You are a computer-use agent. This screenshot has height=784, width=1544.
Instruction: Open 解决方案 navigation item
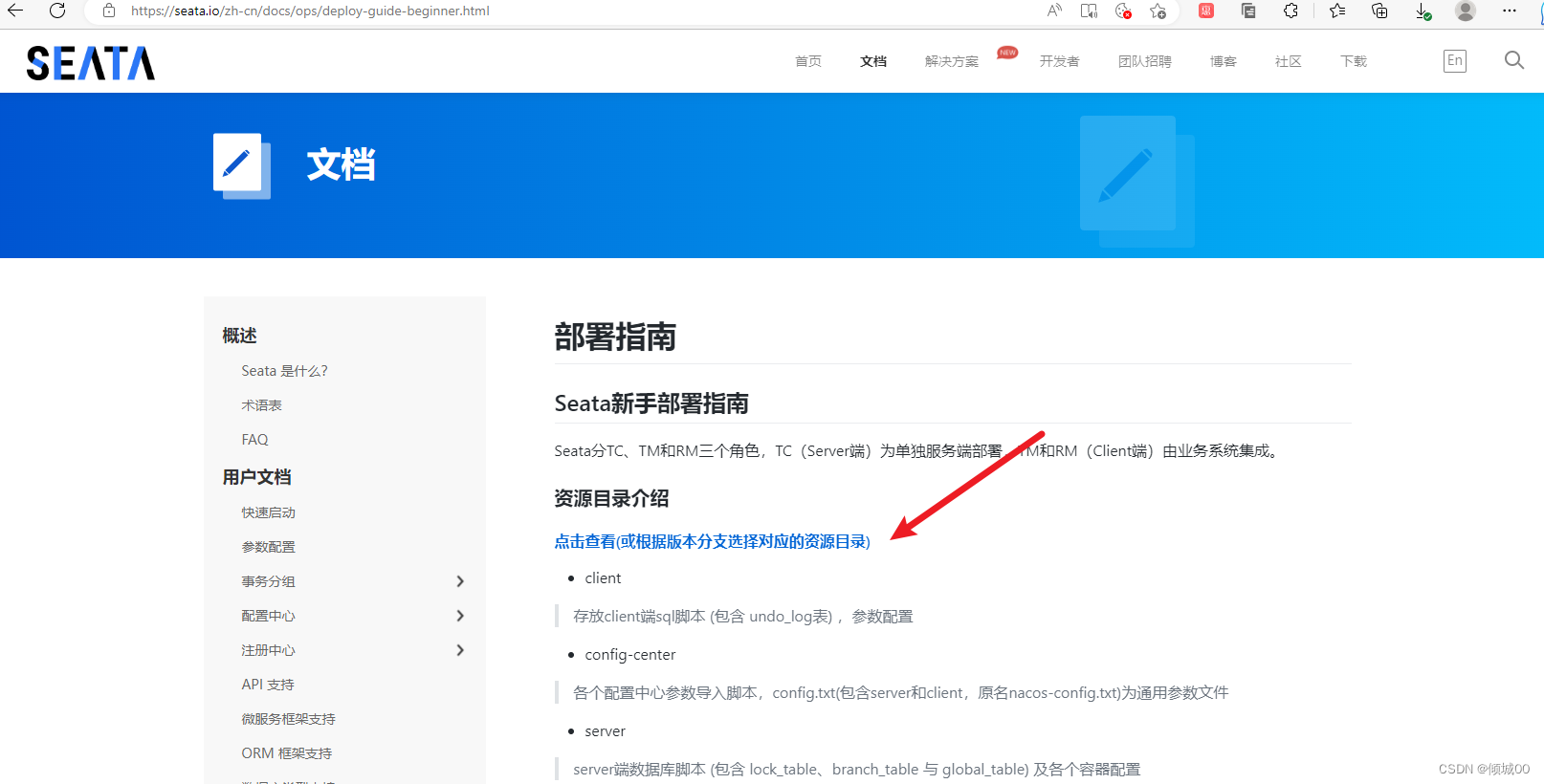tap(952, 61)
